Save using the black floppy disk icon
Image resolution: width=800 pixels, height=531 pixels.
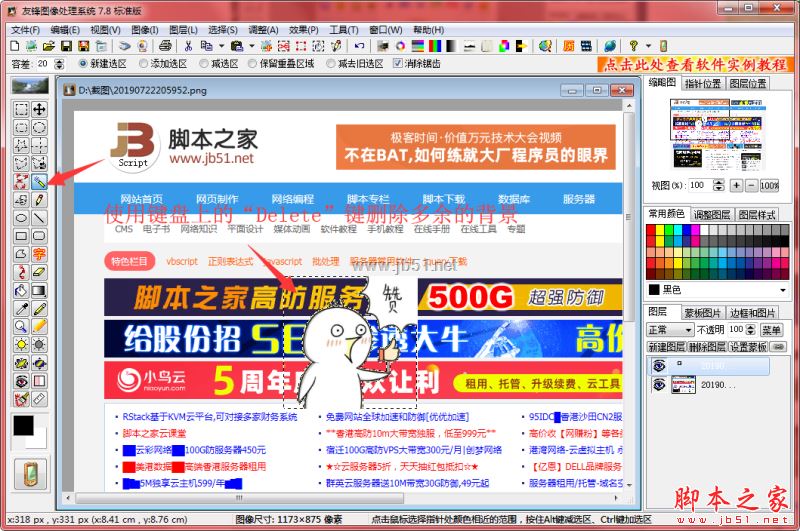pos(66,46)
